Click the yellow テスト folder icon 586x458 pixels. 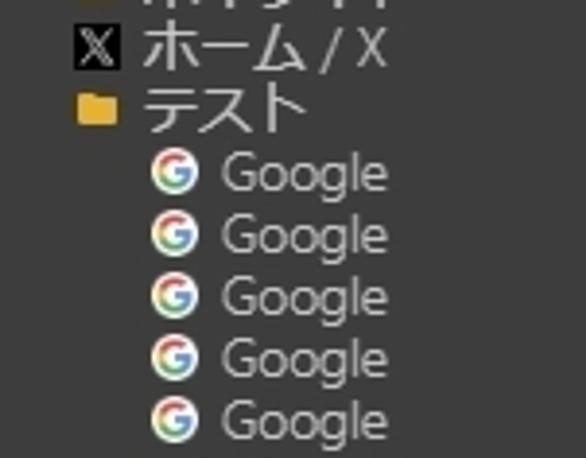point(97,109)
